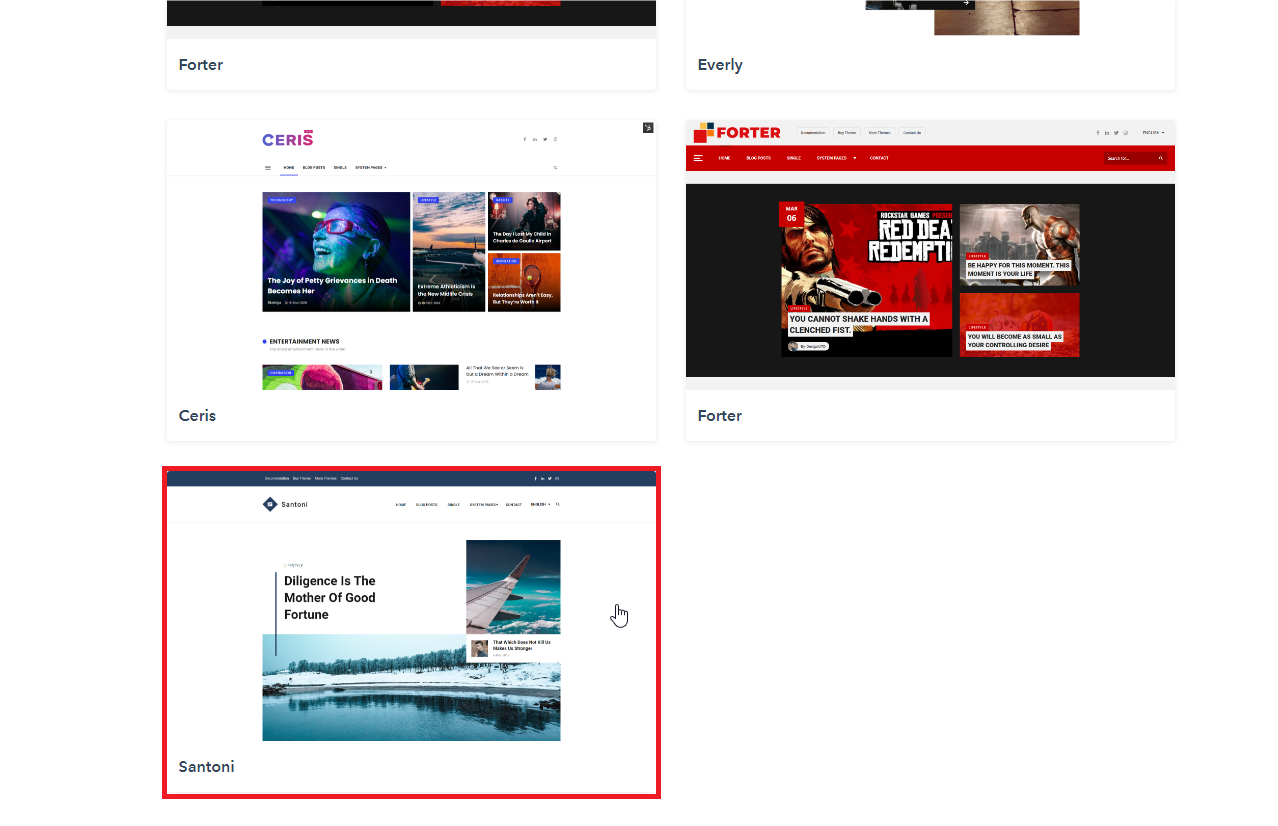Image resolution: width=1278 pixels, height=826 pixels.
Task: Click the Santoni diamond logo icon
Action: tap(269, 504)
